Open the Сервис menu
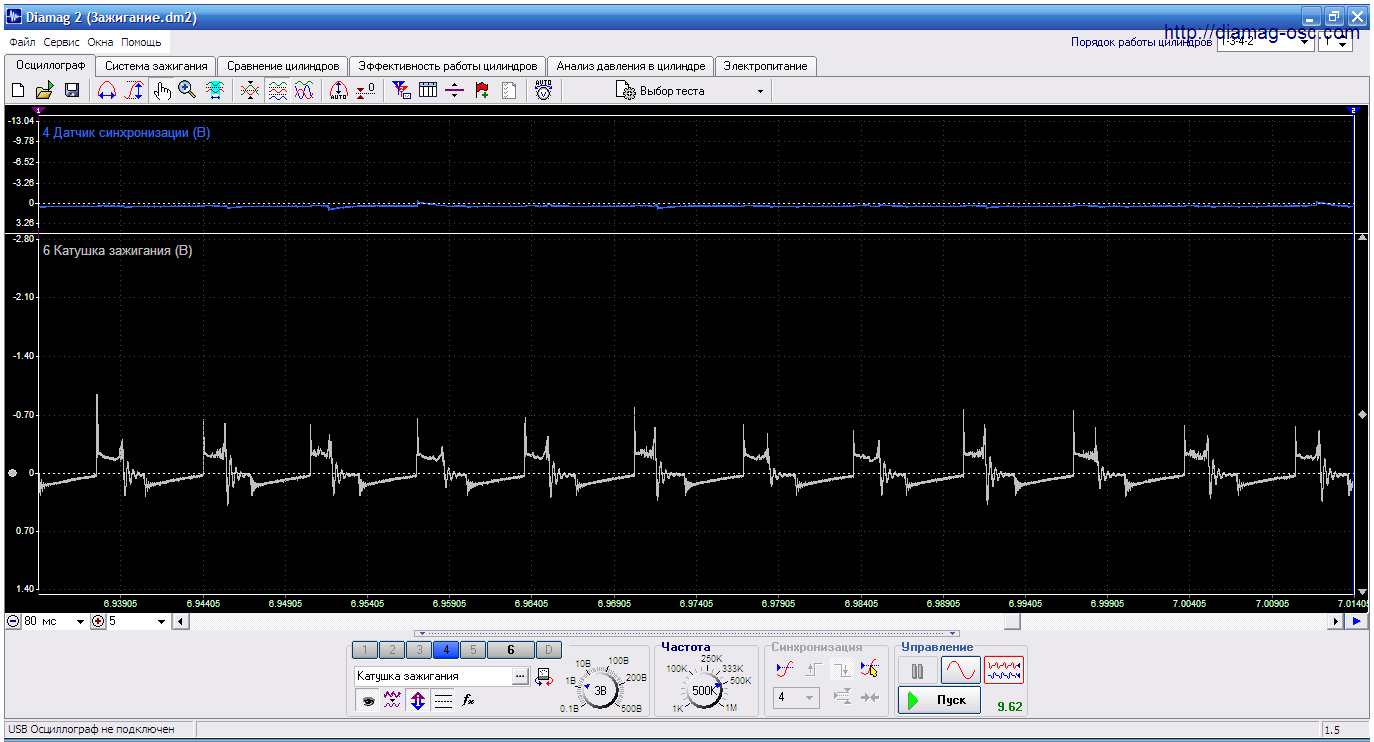 point(62,43)
